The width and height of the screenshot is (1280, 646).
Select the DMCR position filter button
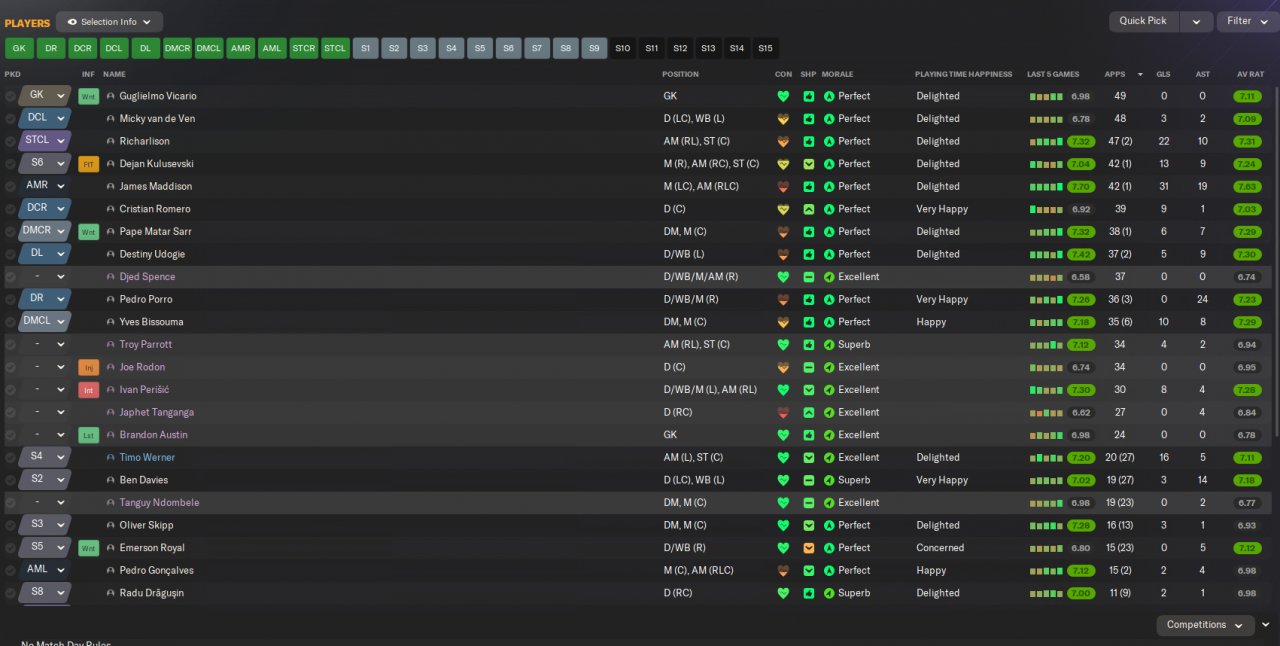pyautogui.click(x=177, y=48)
